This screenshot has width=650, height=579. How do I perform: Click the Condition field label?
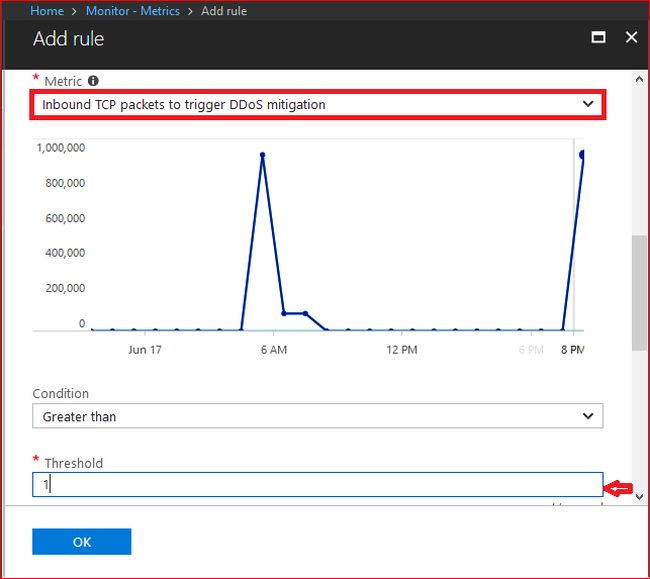tap(61, 393)
